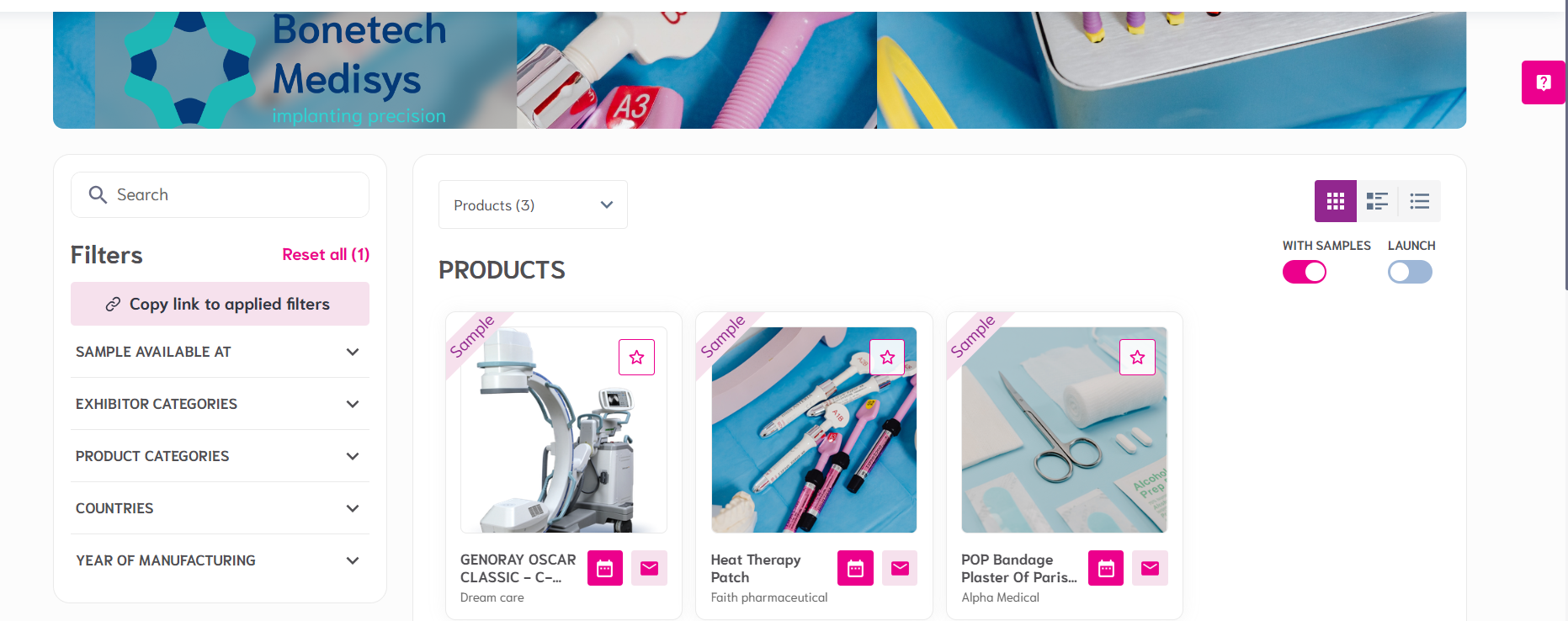Favorite the POP Bandage Plaster product

click(x=1137, y=358)
